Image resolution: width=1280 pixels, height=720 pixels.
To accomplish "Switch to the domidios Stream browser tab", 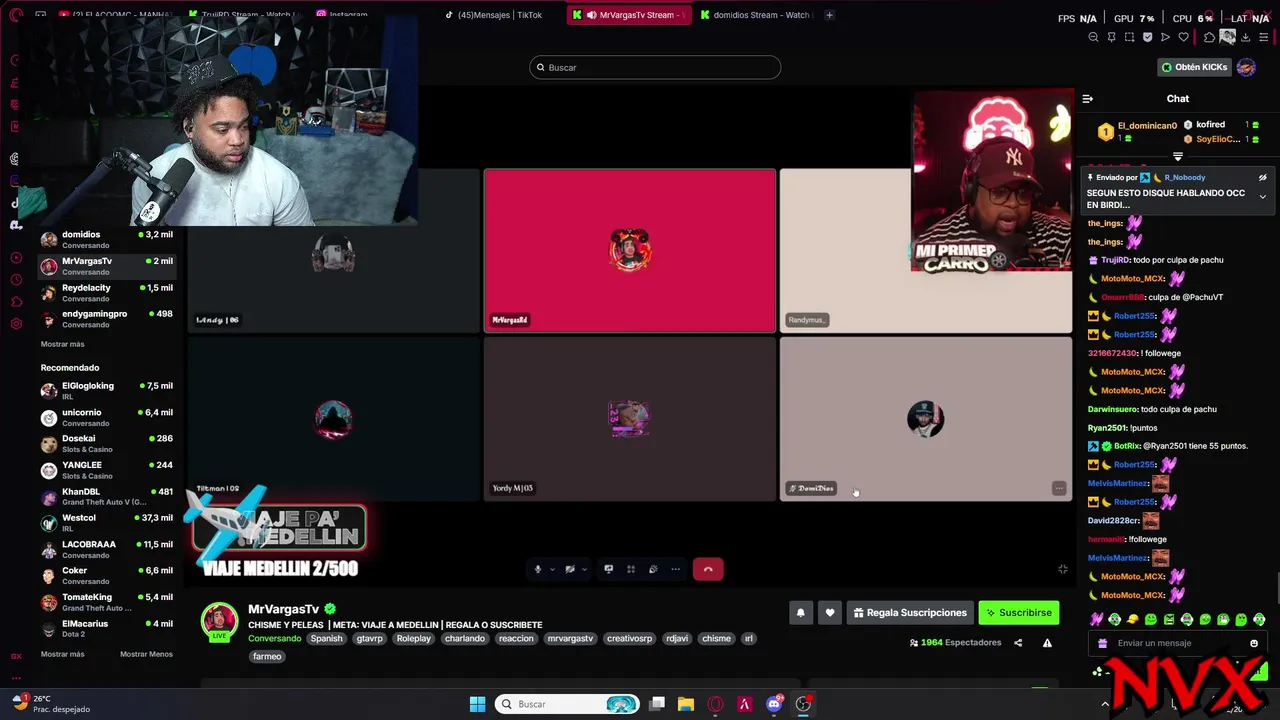I will pos(757,15).
